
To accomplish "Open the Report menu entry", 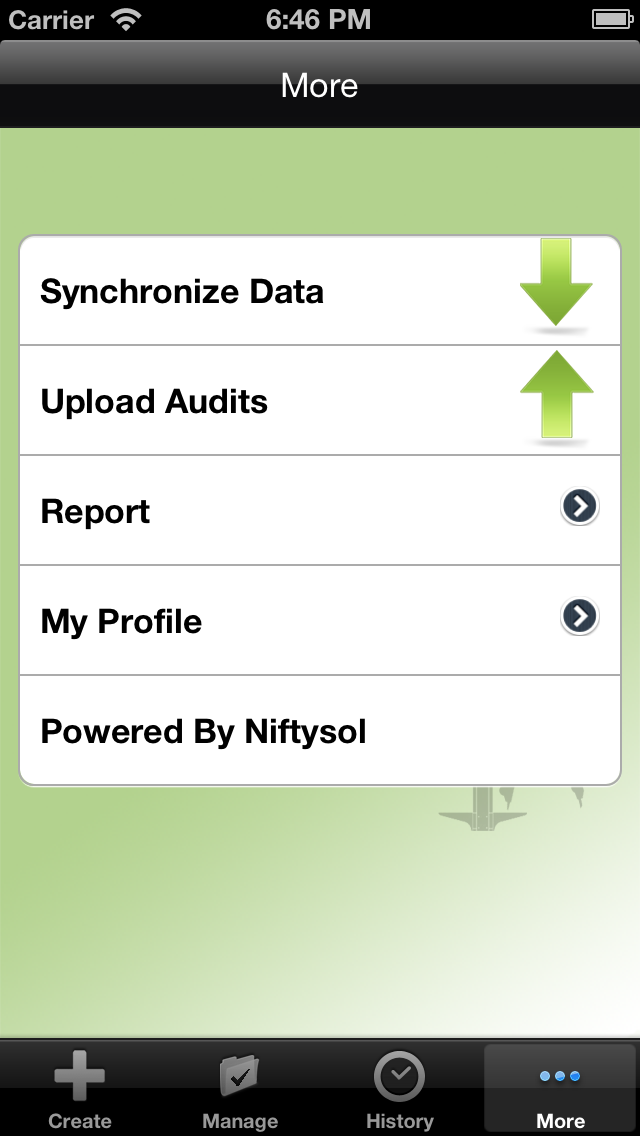I will [x=95, y=512].
